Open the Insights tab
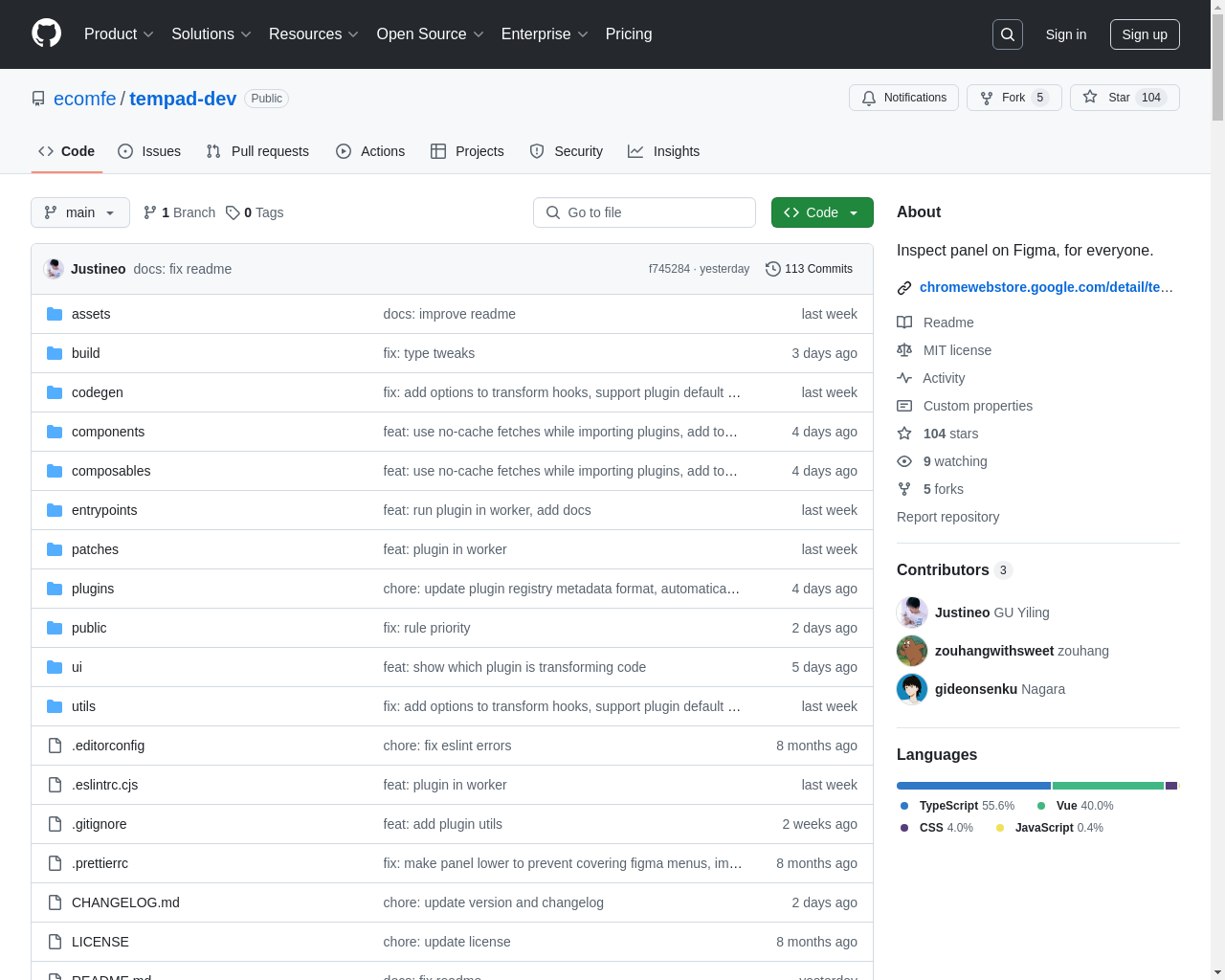 [x=664, y=151]
